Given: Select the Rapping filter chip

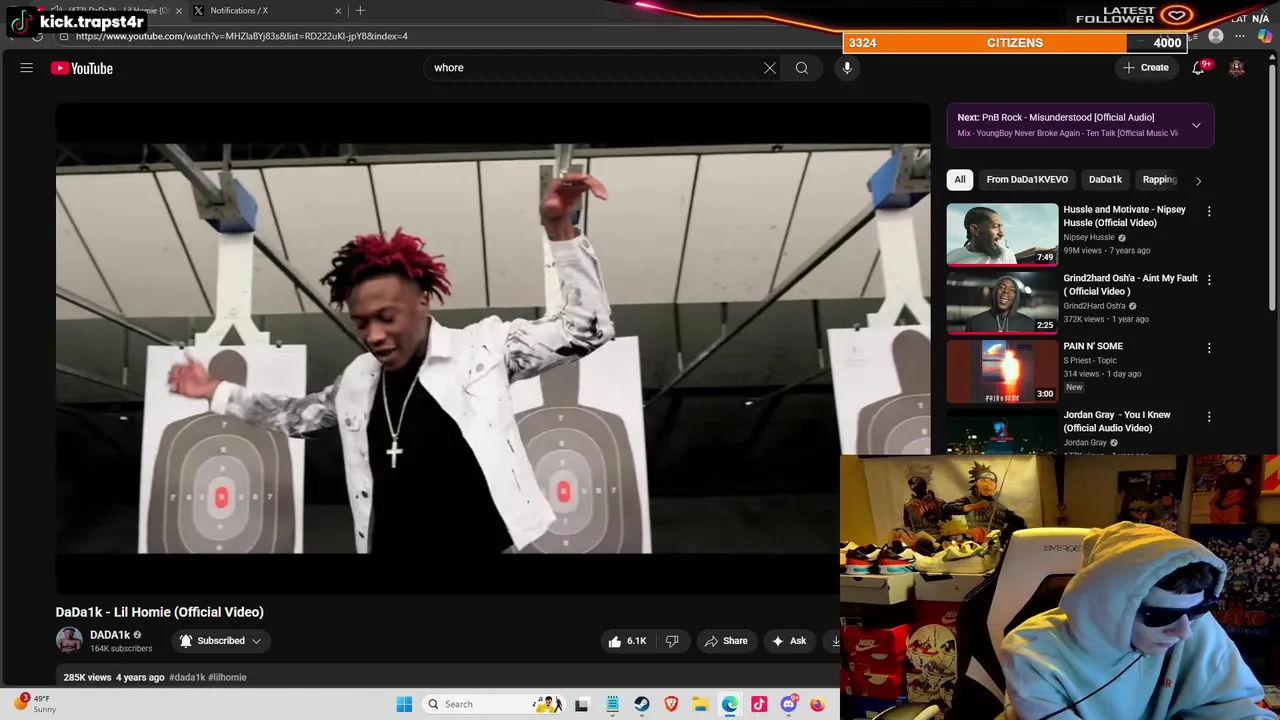Looking at the screenshot, I should 1160,180.
